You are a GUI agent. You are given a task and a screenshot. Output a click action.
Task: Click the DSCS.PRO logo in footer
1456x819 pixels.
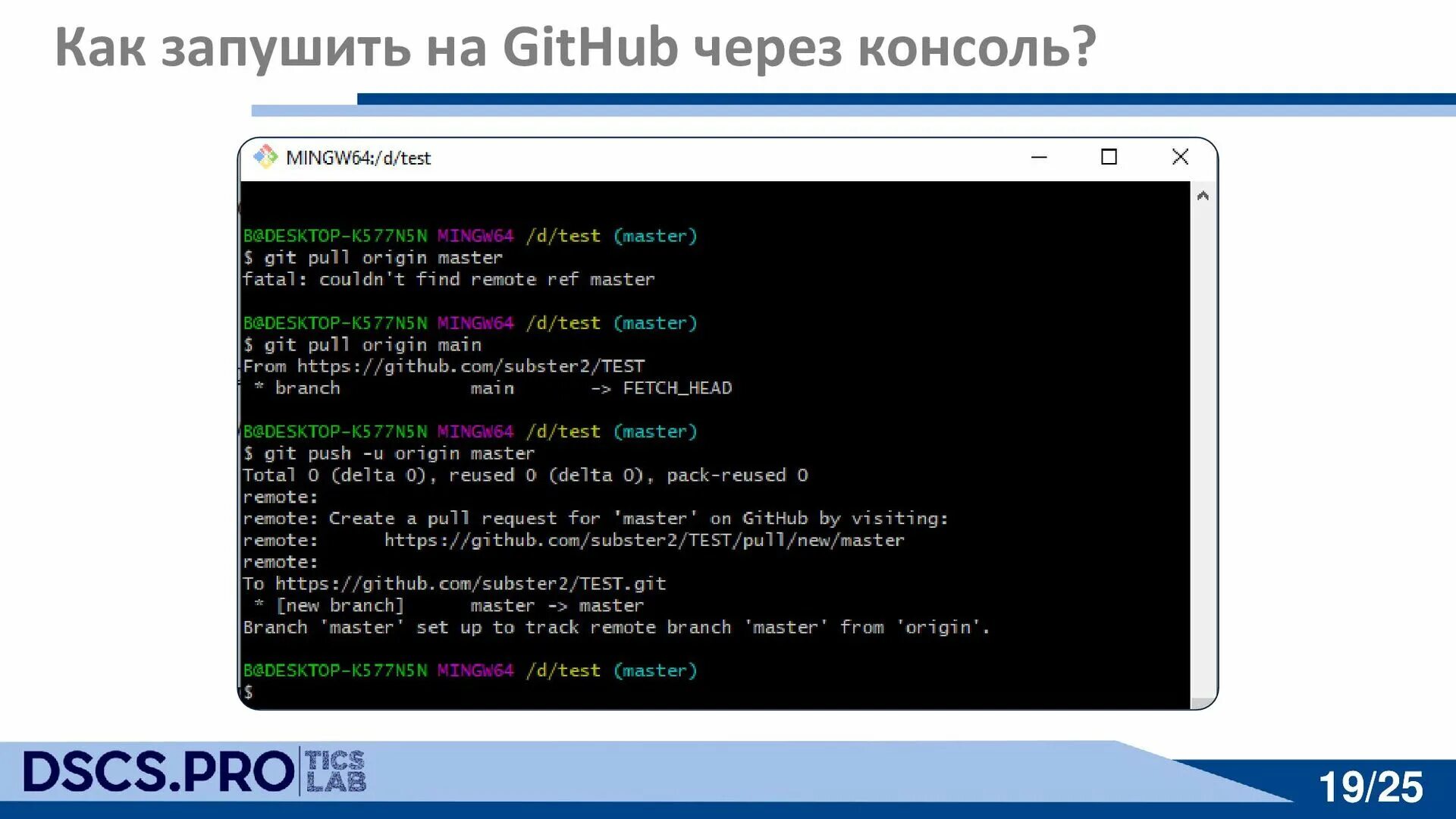158,772
